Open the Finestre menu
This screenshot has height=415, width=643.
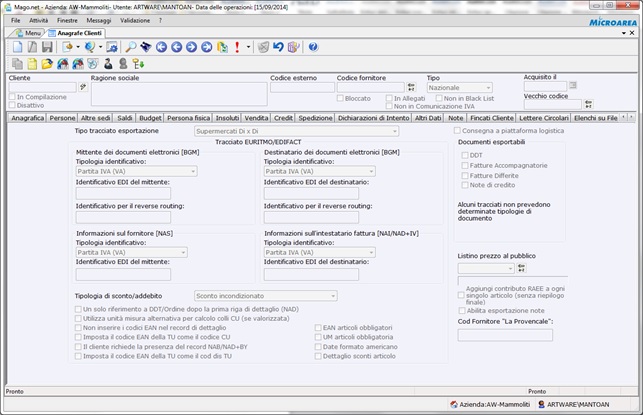pyautogui.click(x=67, y=20)
